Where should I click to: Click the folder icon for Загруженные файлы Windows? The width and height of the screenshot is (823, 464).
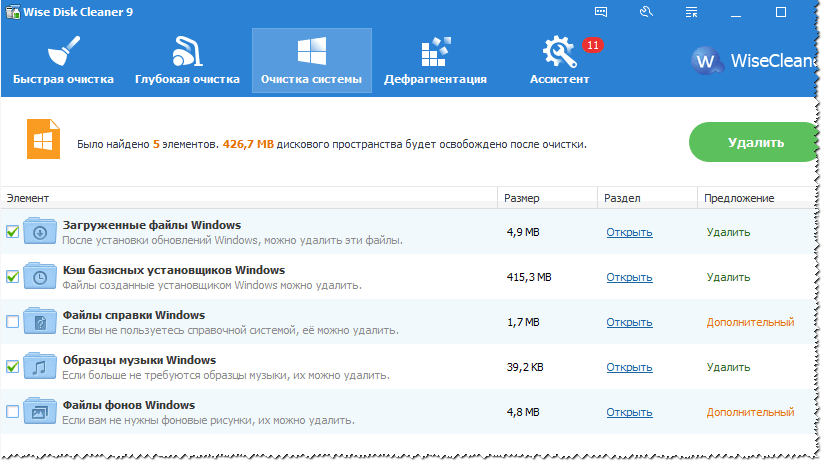pyautogui.click(x=41, y=232)
